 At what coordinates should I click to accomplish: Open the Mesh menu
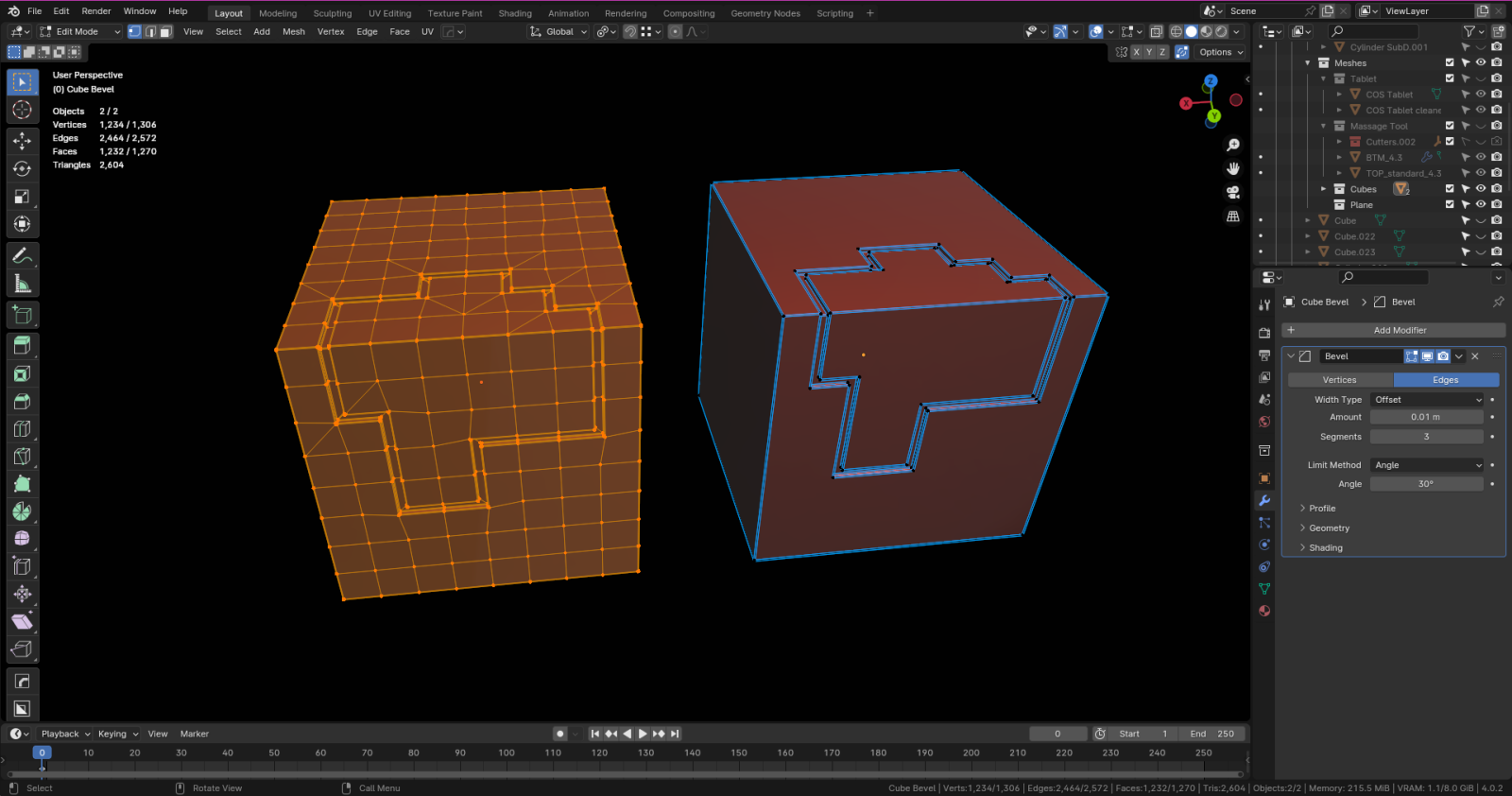(294, 31)
